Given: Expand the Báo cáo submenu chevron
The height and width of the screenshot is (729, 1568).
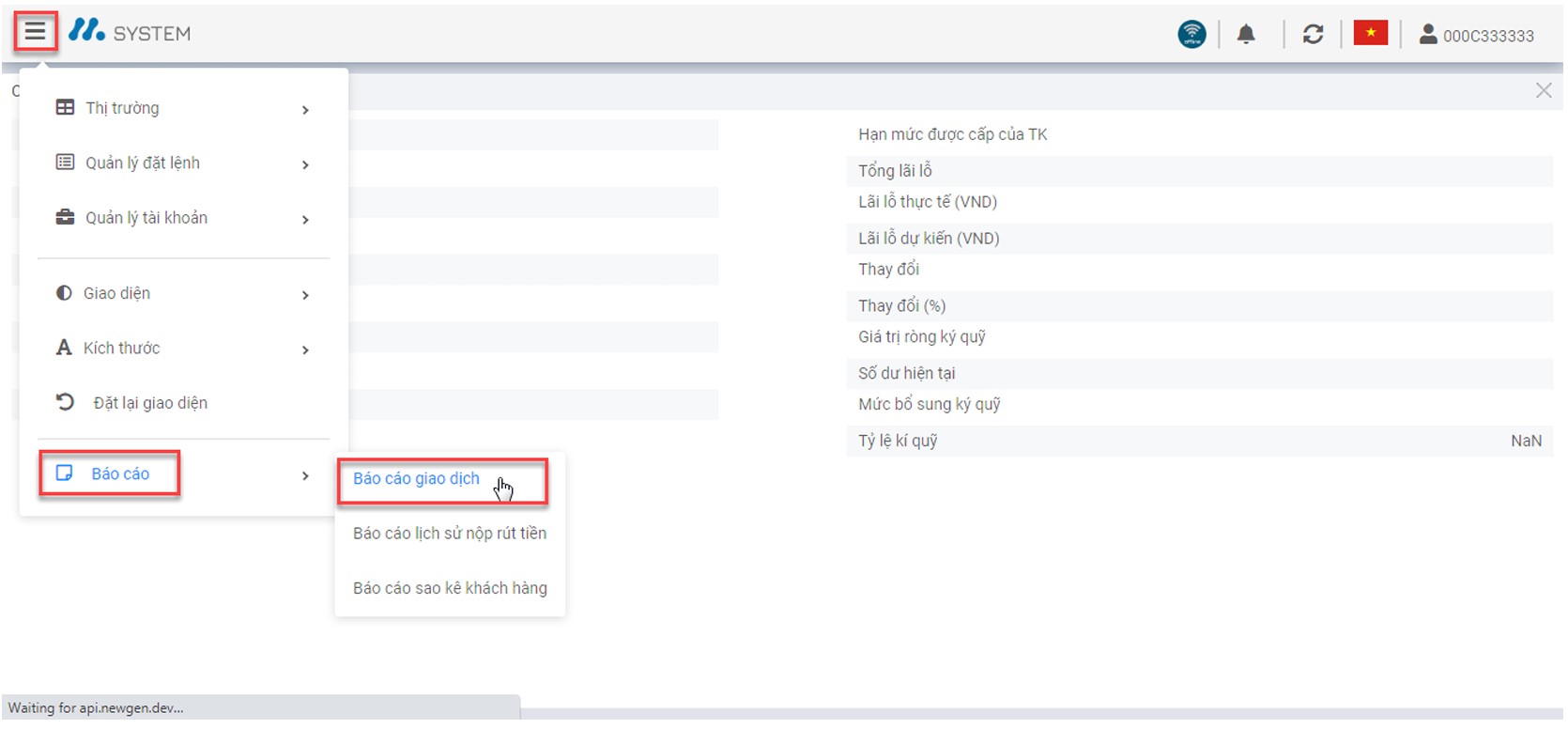Looking at the screenshot, I should pyautogui.click(x=305, y=476).
